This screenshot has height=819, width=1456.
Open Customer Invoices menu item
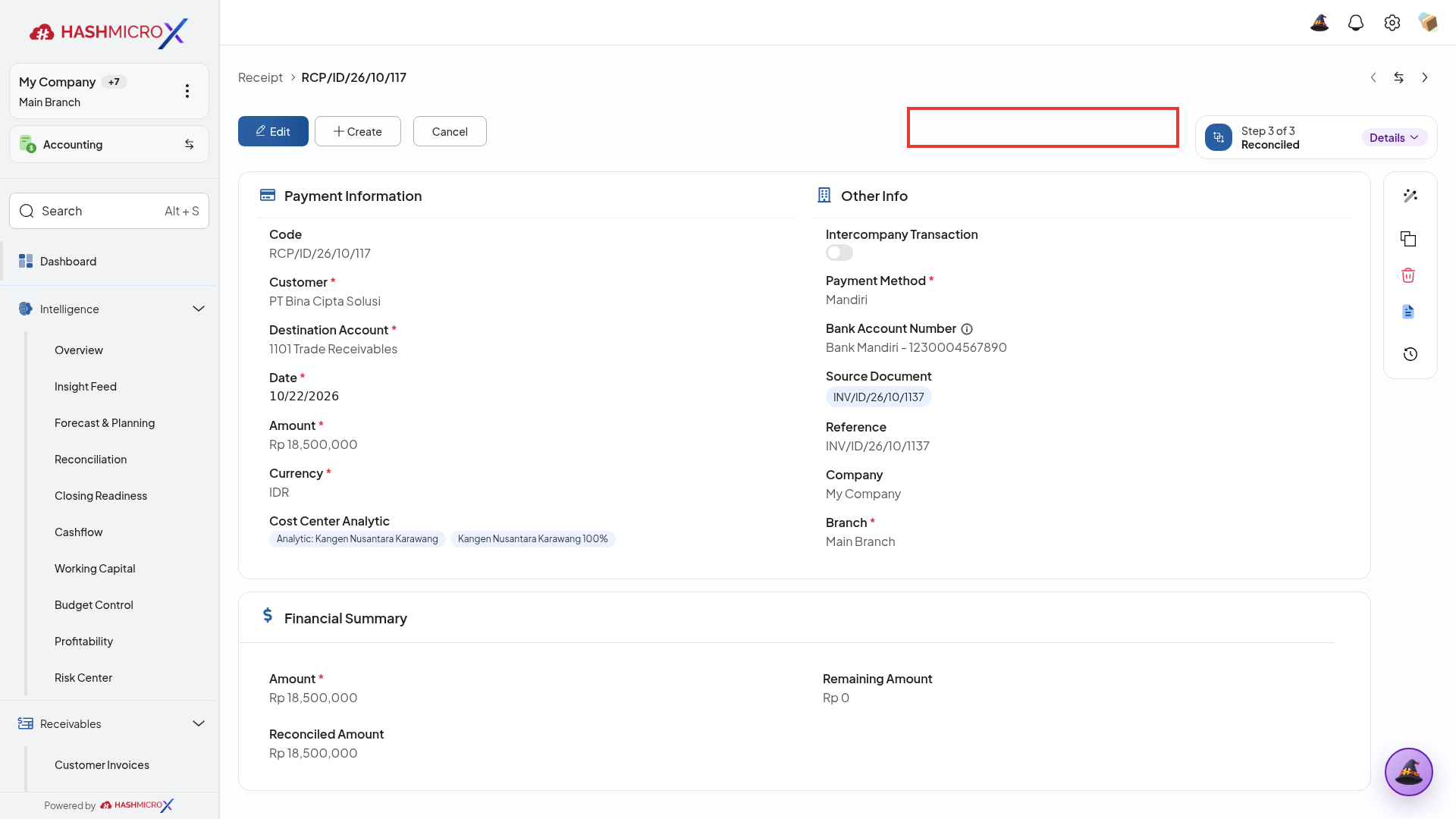click(102, 765)
